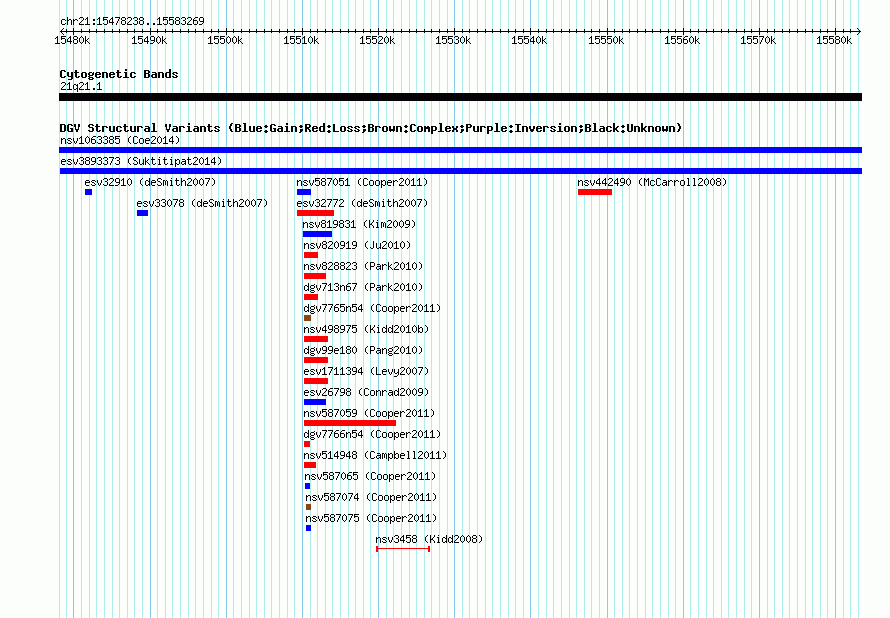This screenshot has width=890, height=618.
Task: Click the 21q21.1 band label
Action: click(81, 86)
